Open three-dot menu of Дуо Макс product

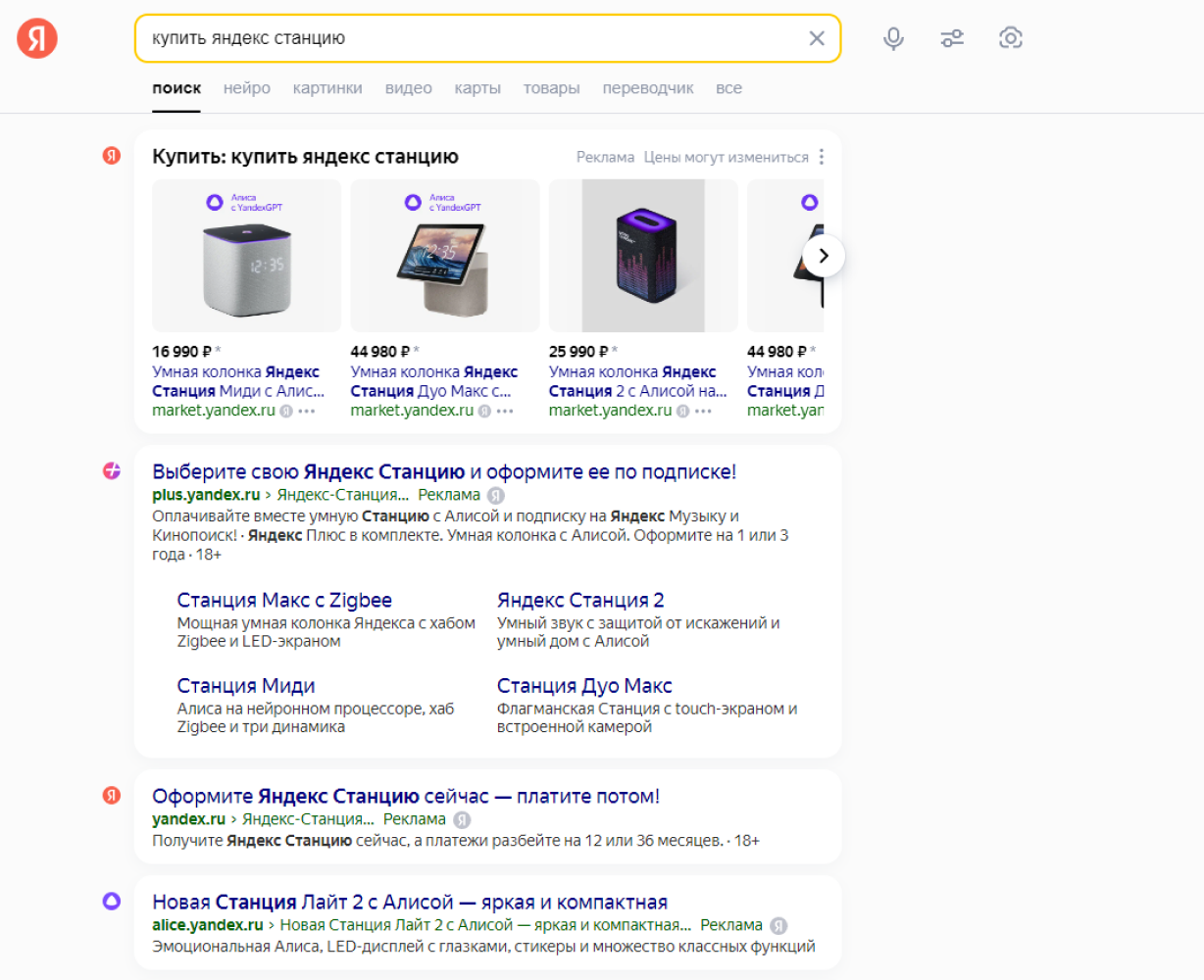point(505,412)
